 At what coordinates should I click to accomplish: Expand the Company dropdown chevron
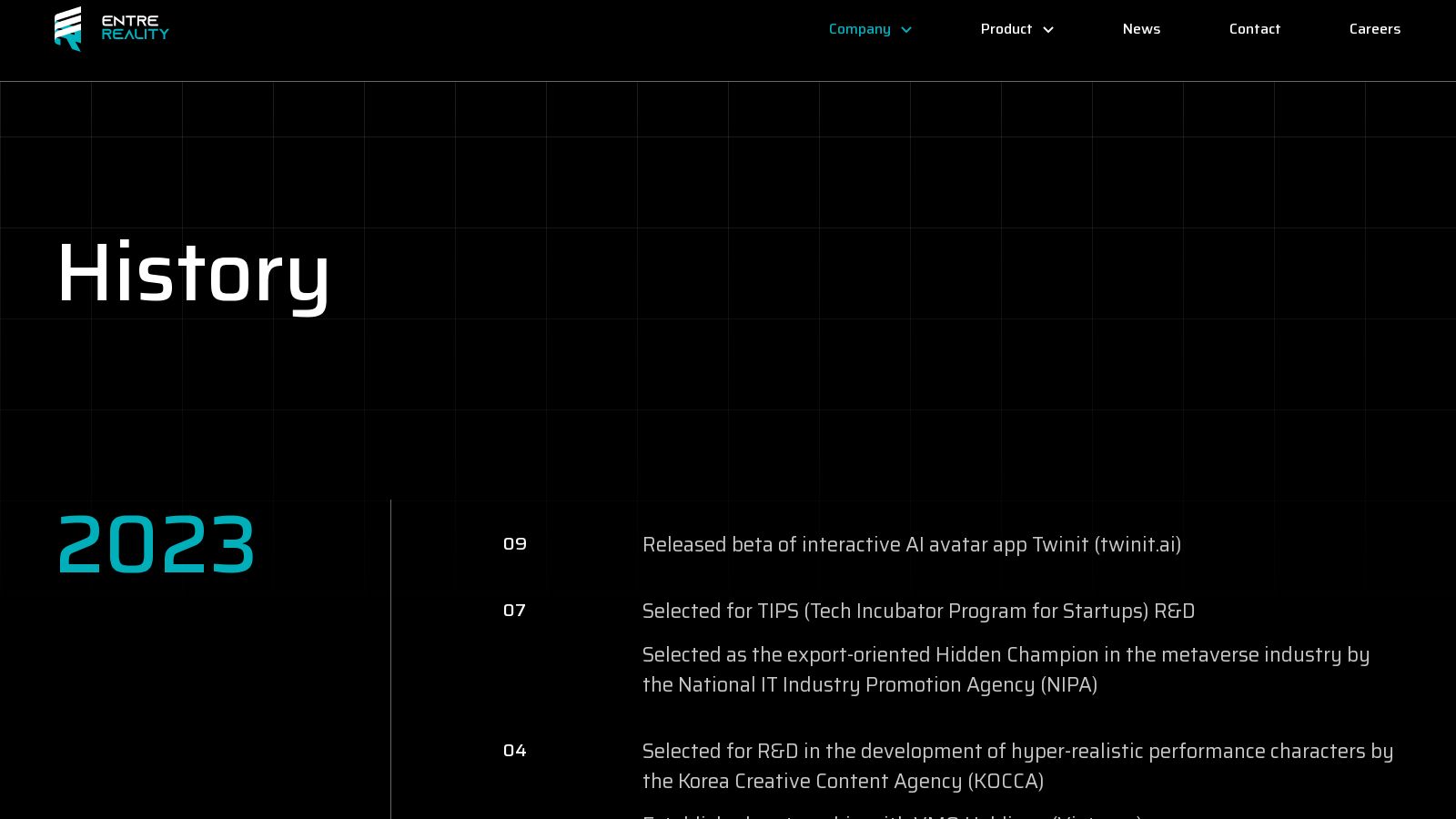[906, 30]
